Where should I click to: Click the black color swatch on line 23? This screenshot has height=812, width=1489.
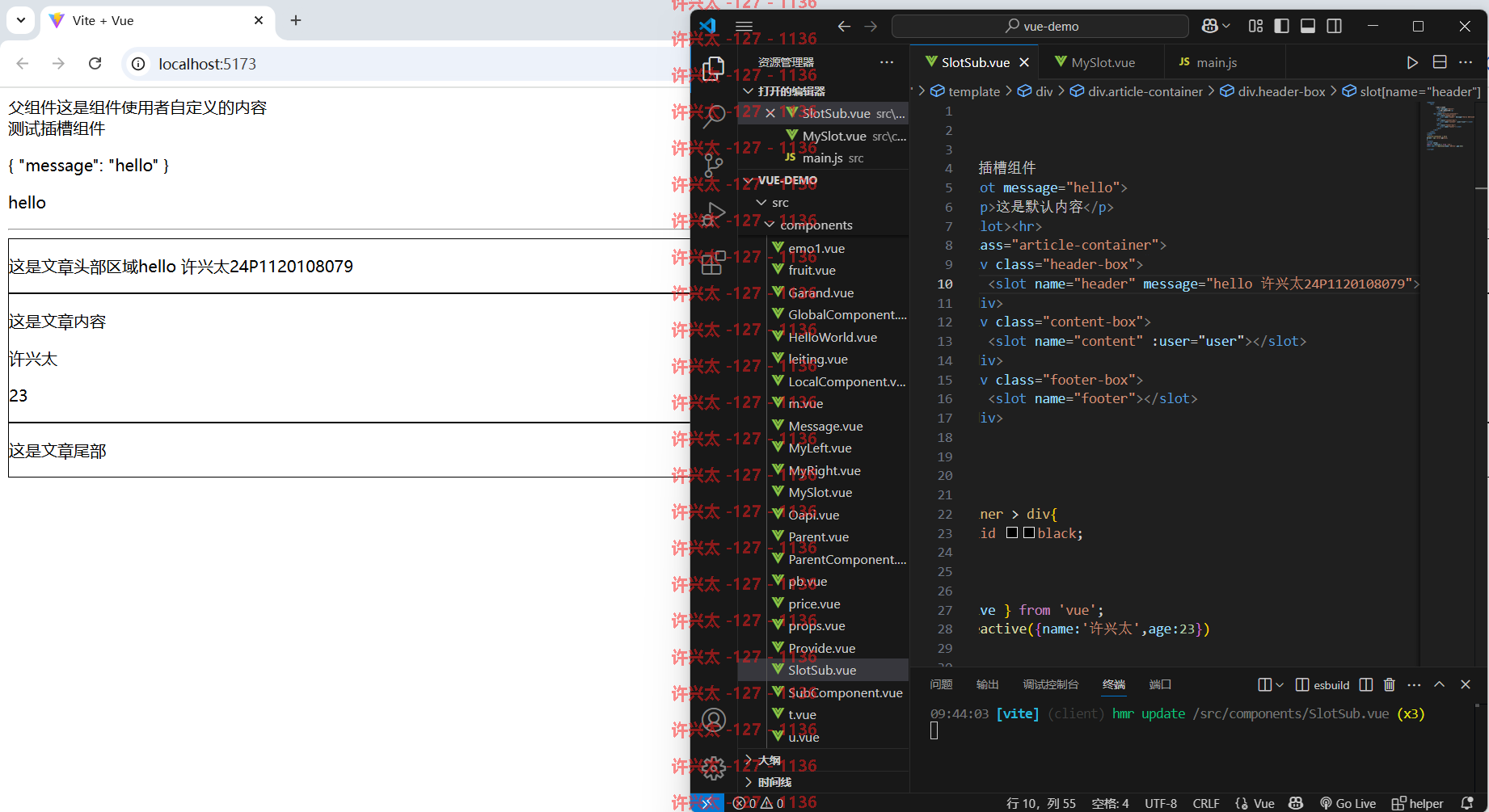tap(1029, 532)
